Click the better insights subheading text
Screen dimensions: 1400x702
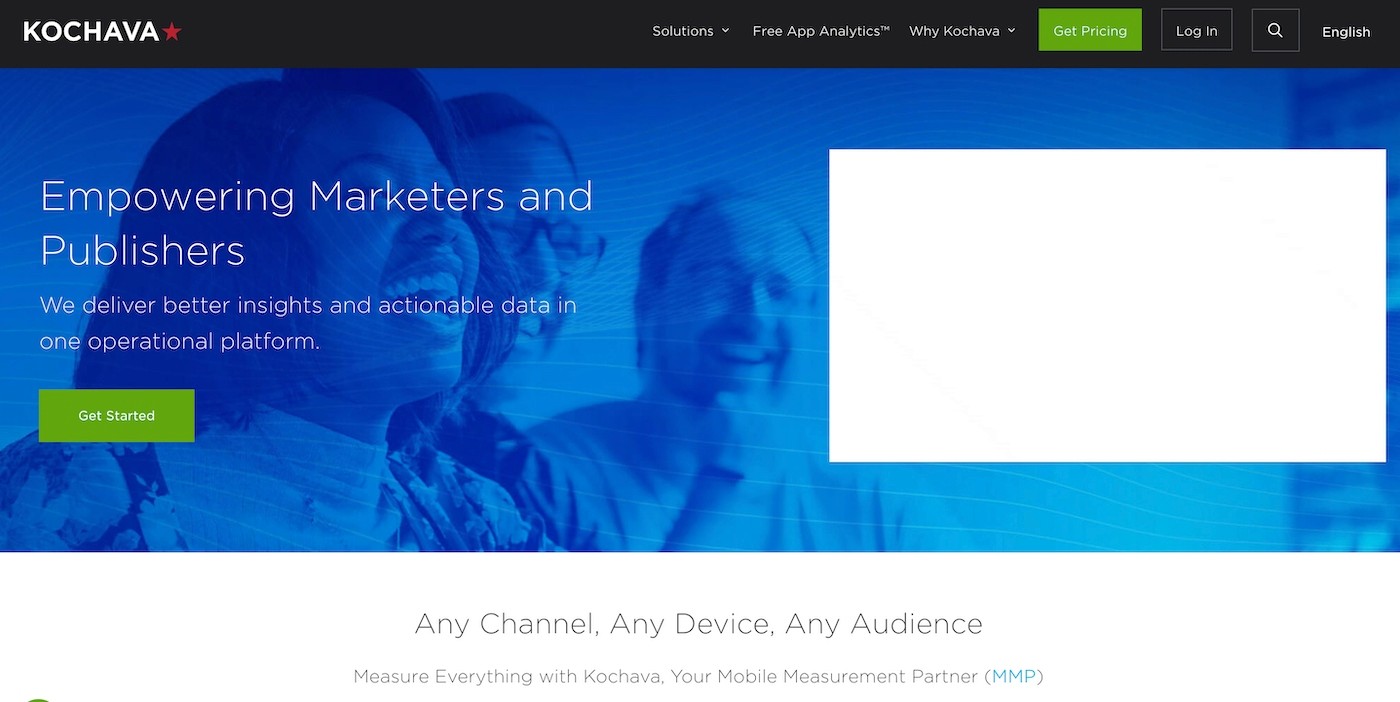(308, 323)
